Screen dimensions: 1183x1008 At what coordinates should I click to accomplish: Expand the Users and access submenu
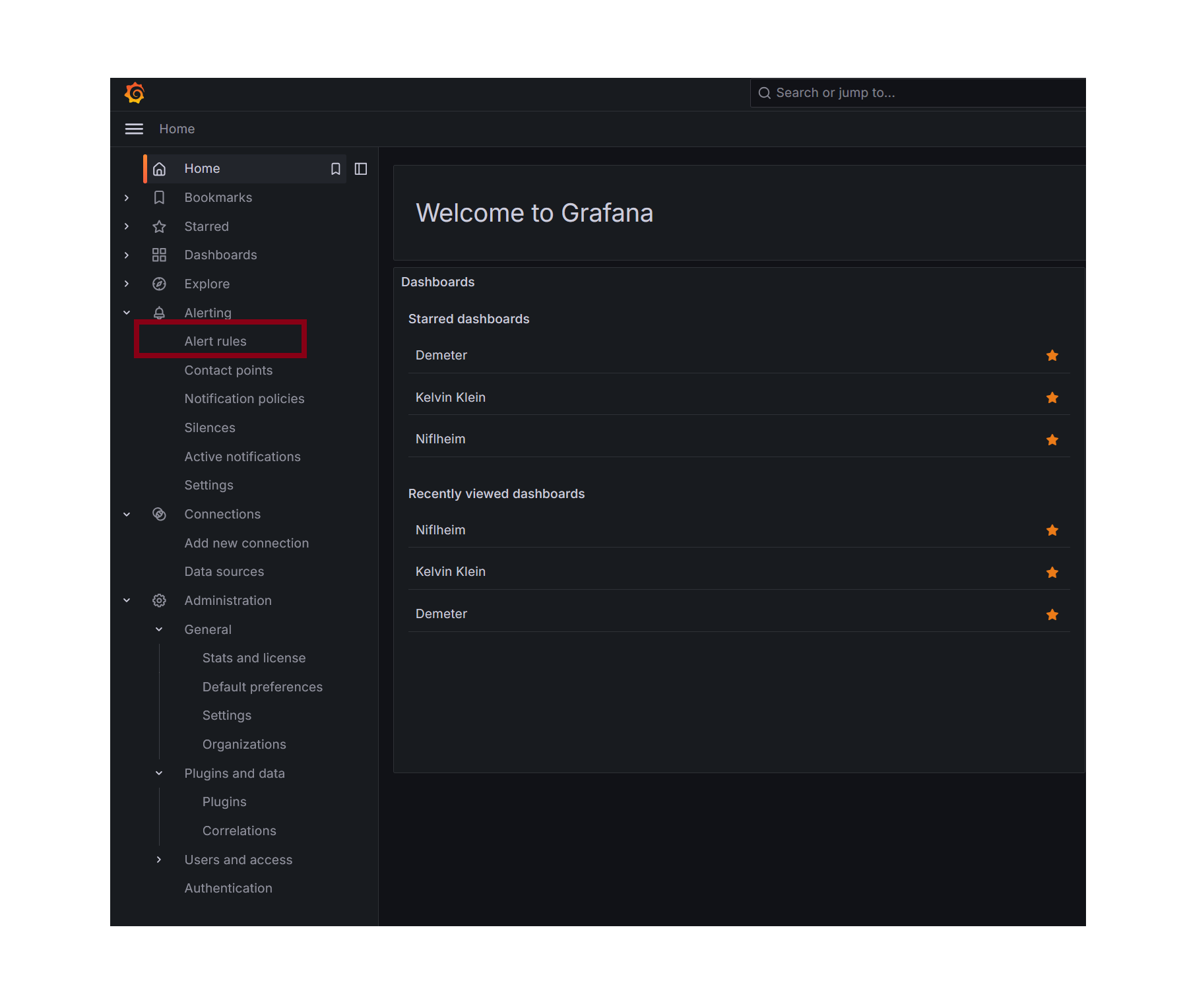(x=159, y=860)
